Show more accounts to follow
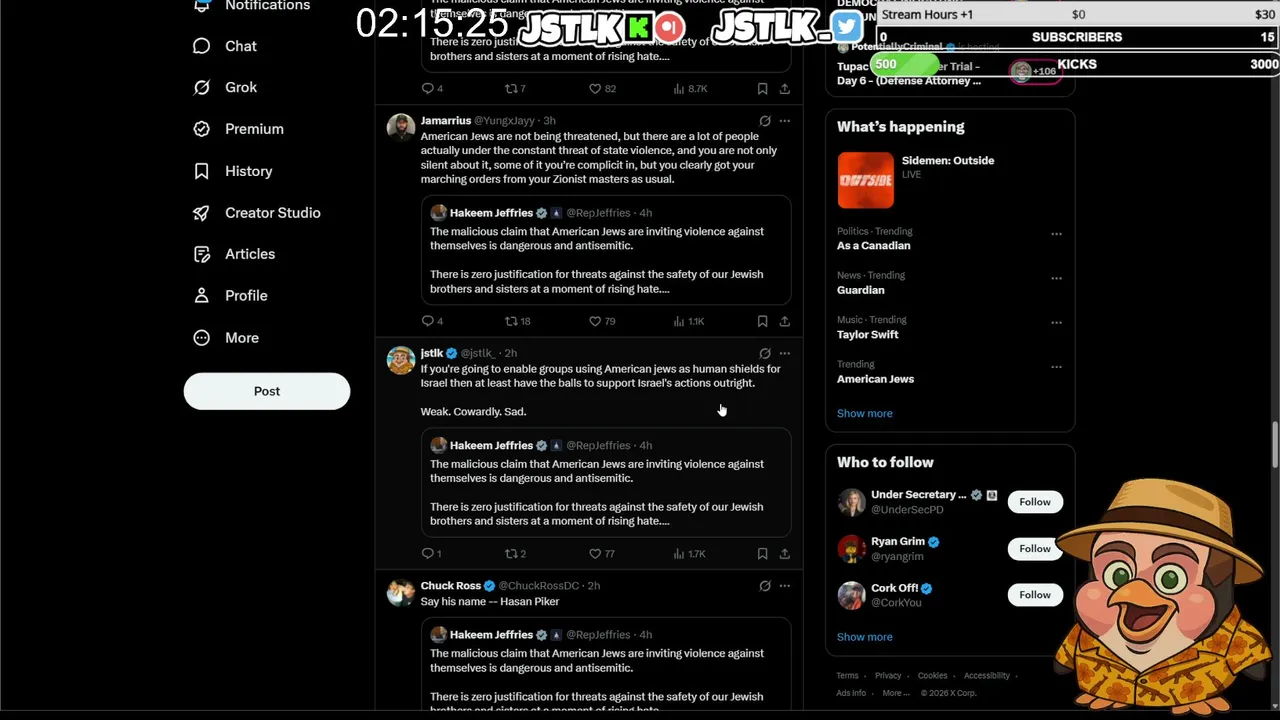 [864, 637]
